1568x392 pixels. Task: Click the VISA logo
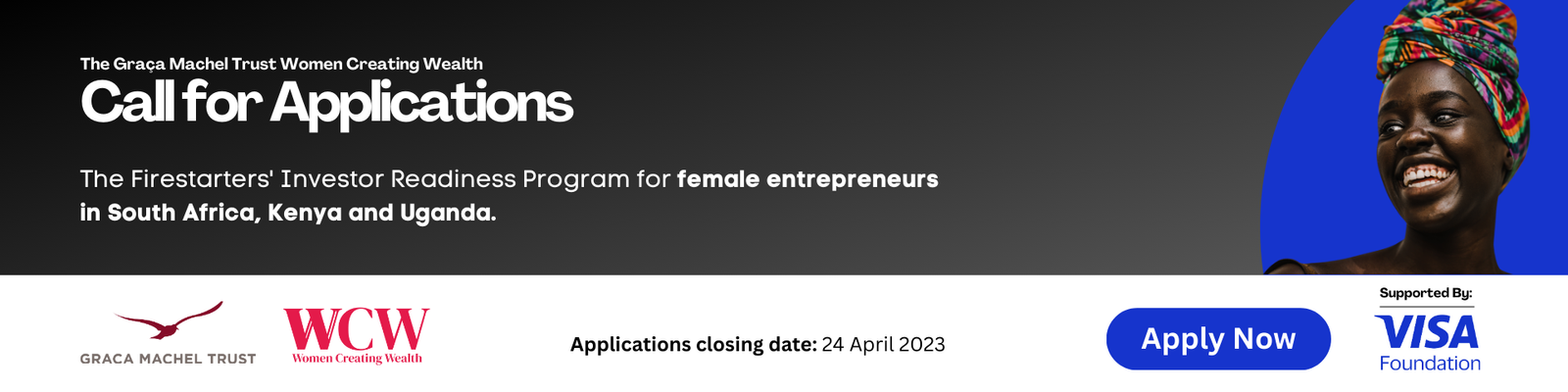1427,333
